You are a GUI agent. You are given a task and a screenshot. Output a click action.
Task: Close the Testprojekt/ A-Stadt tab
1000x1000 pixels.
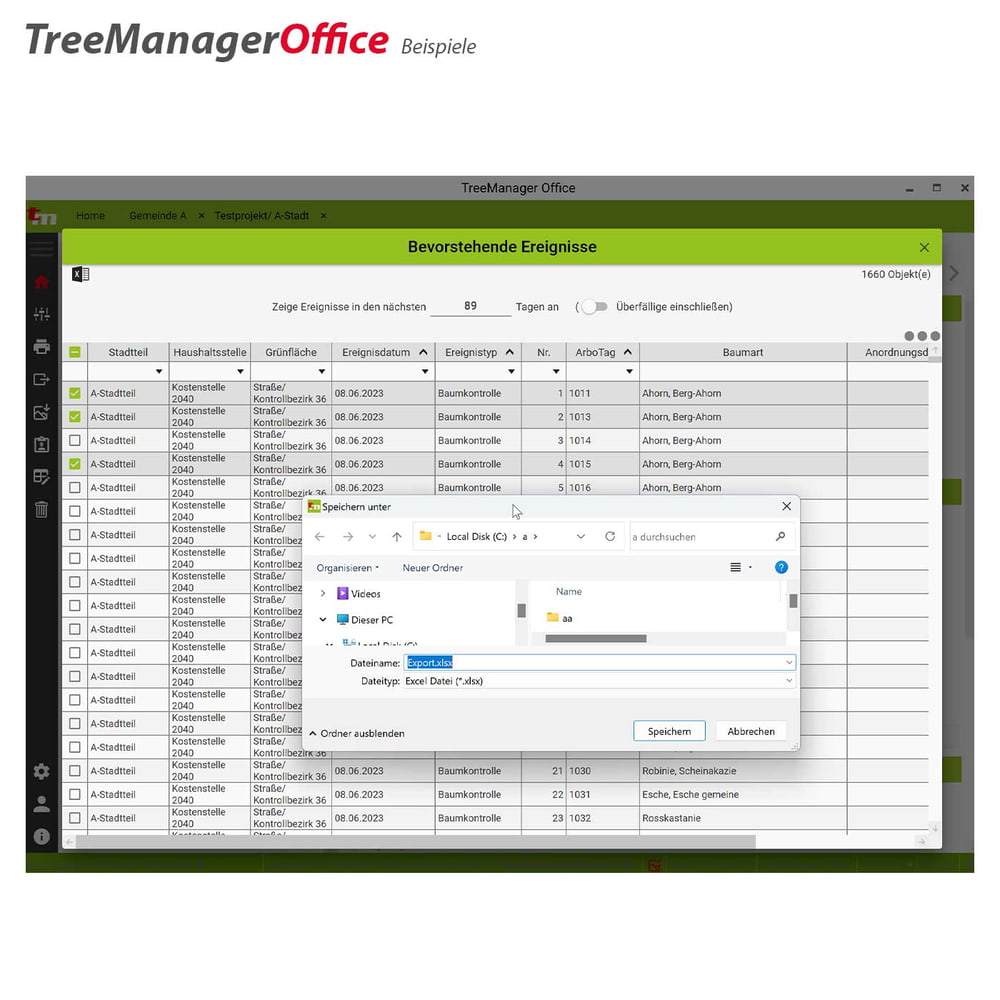(x=323, y=216)
